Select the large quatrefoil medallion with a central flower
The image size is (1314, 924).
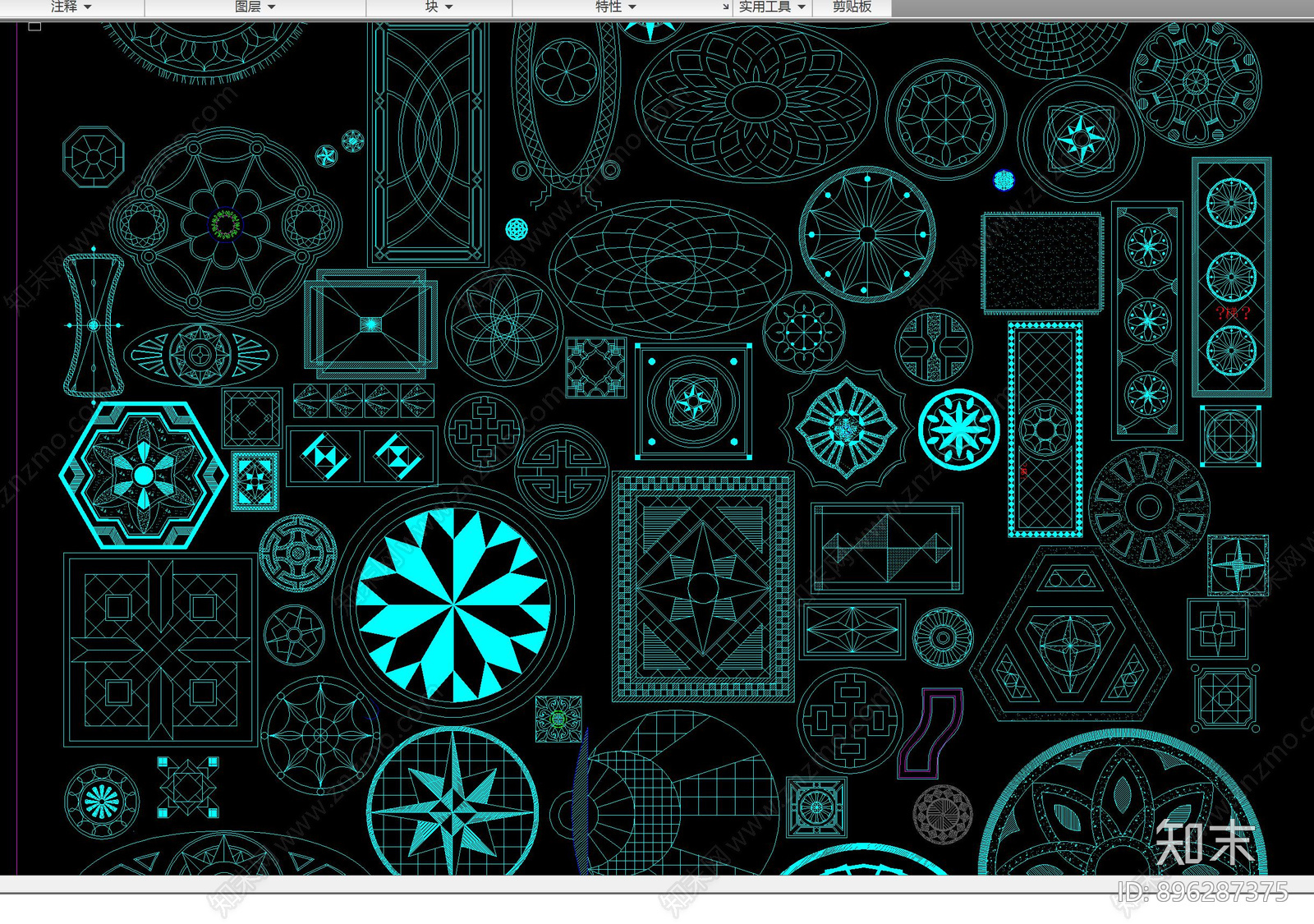pyautogui.click(x=225, y=224)
